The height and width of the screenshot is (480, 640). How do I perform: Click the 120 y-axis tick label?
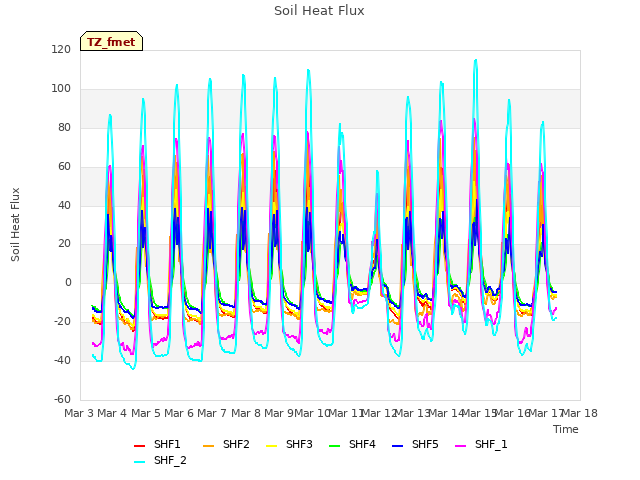61,50
